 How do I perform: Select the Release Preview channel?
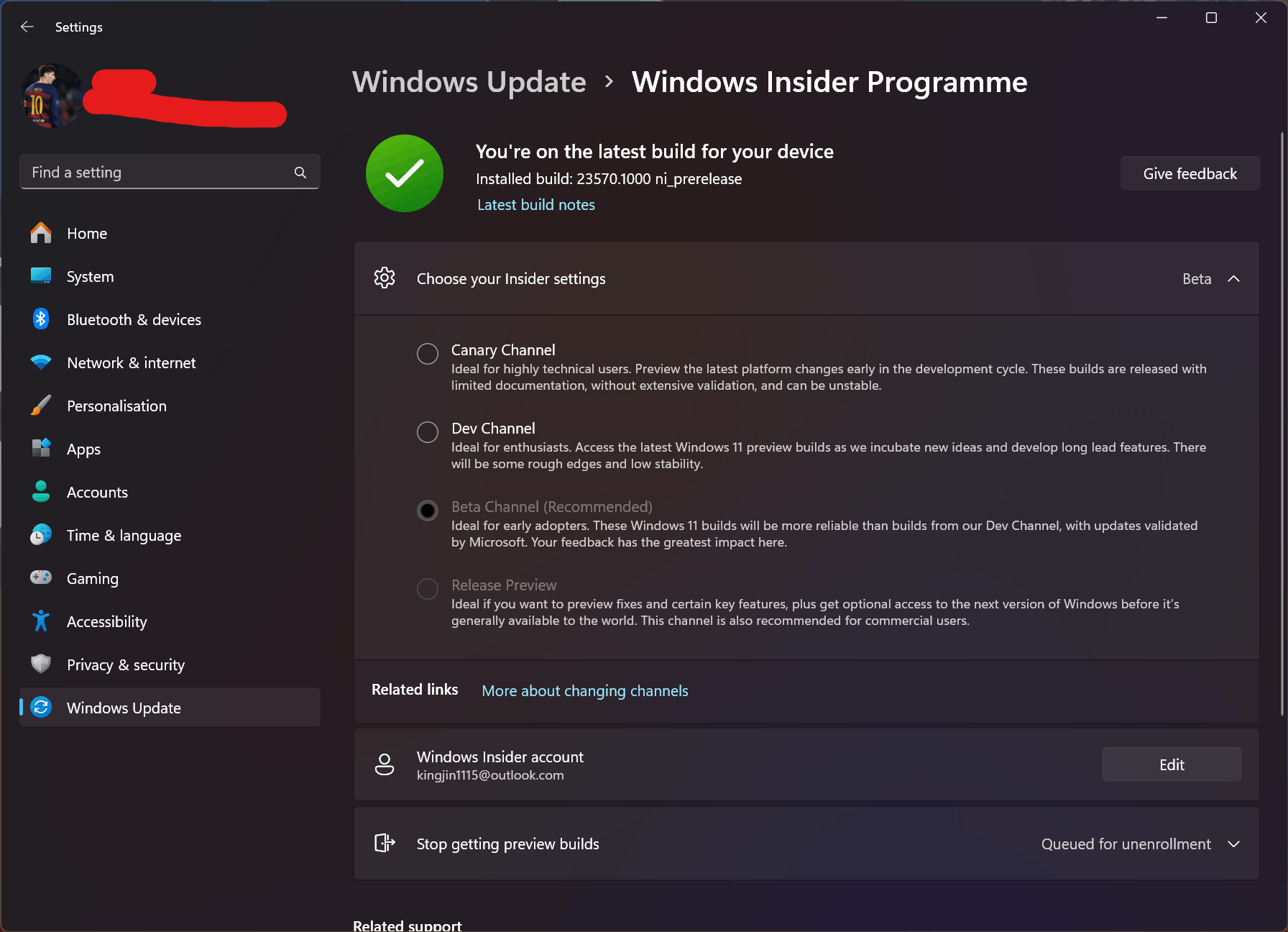click(428, 588)
